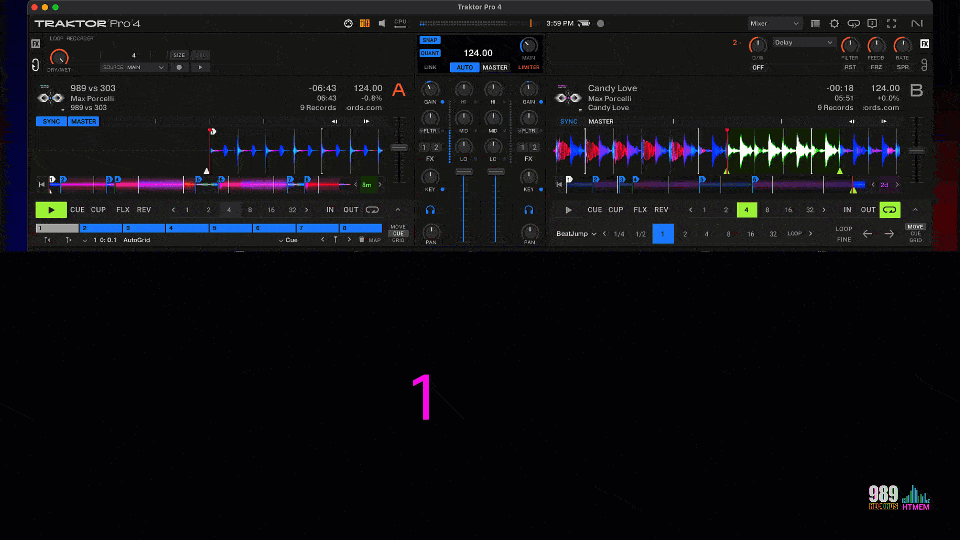Click CUP button on Deck B
Viewport: 960px width, 540px height.
coord(615,210)
